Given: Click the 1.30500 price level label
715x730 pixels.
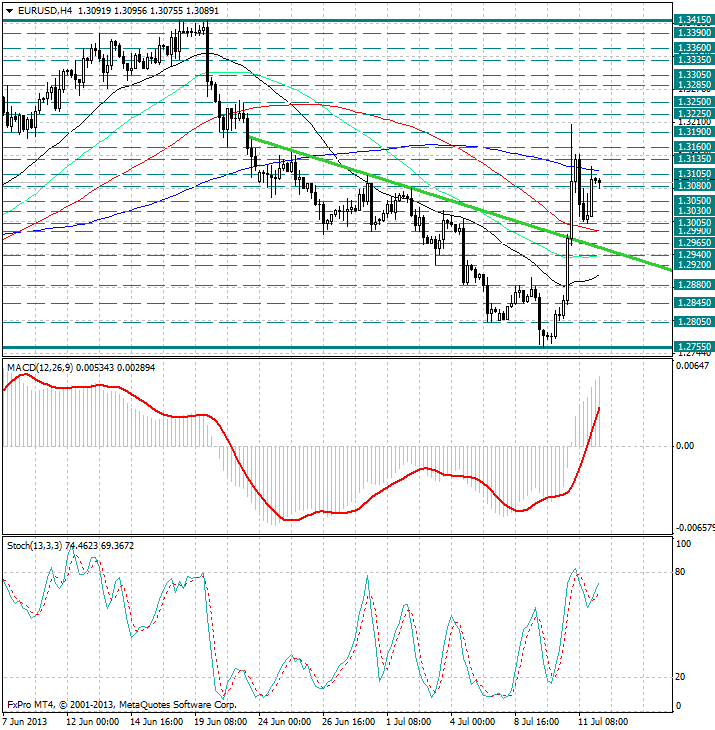Looking at the screenshot, I should coord(694,201).
